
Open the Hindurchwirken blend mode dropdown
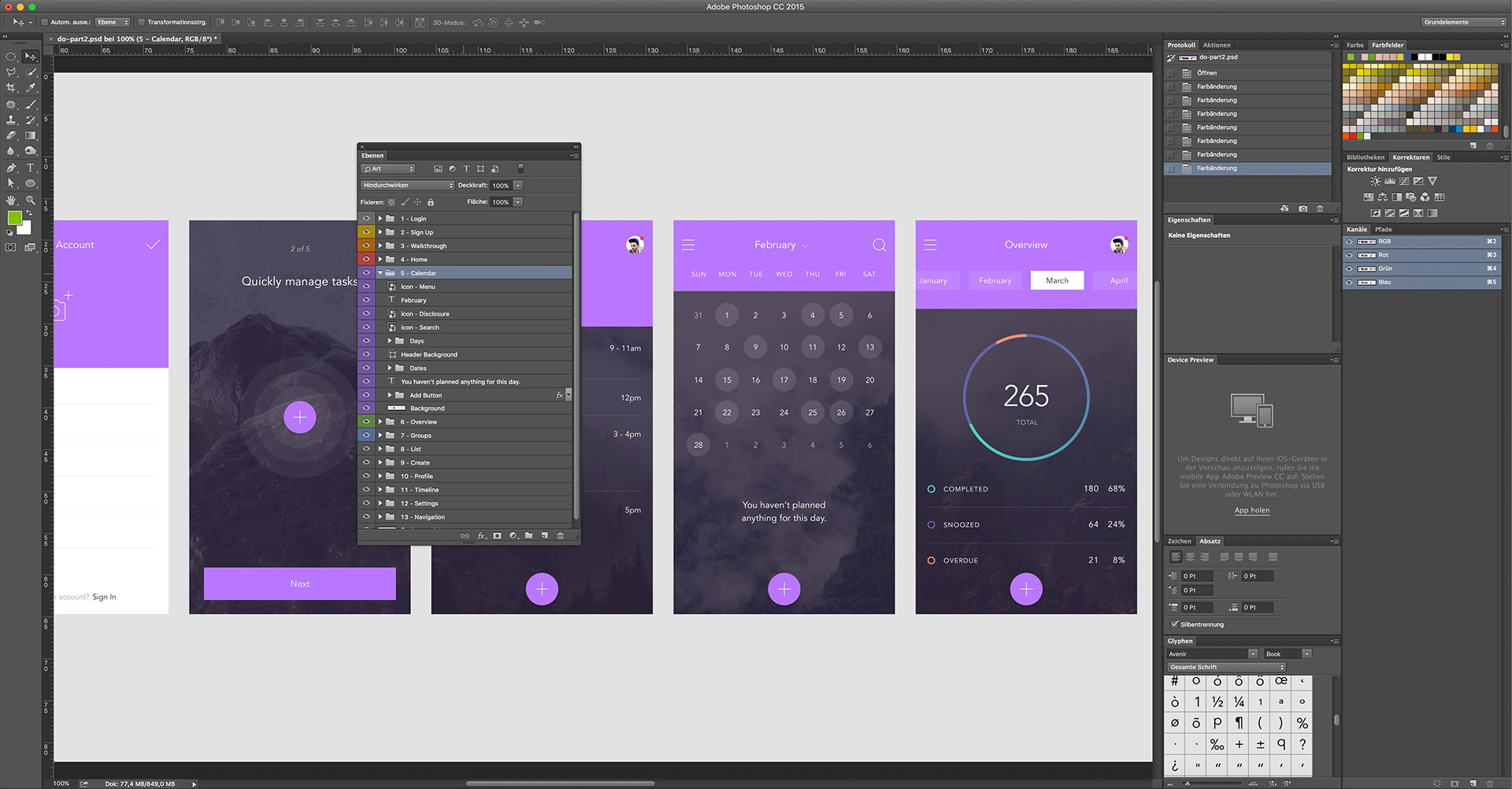tap(407, 186)
